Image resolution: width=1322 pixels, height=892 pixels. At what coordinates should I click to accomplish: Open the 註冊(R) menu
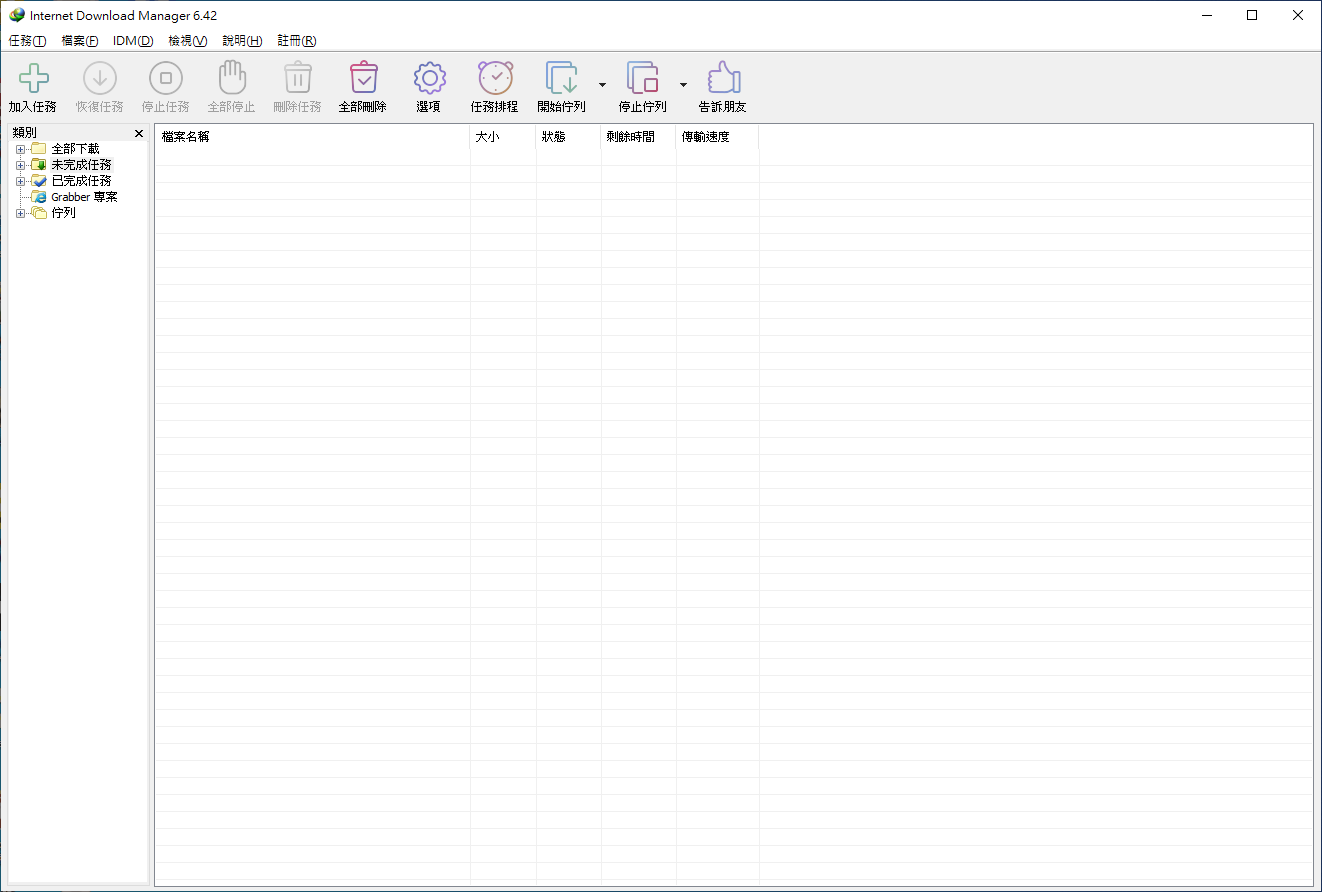[297, 41]
